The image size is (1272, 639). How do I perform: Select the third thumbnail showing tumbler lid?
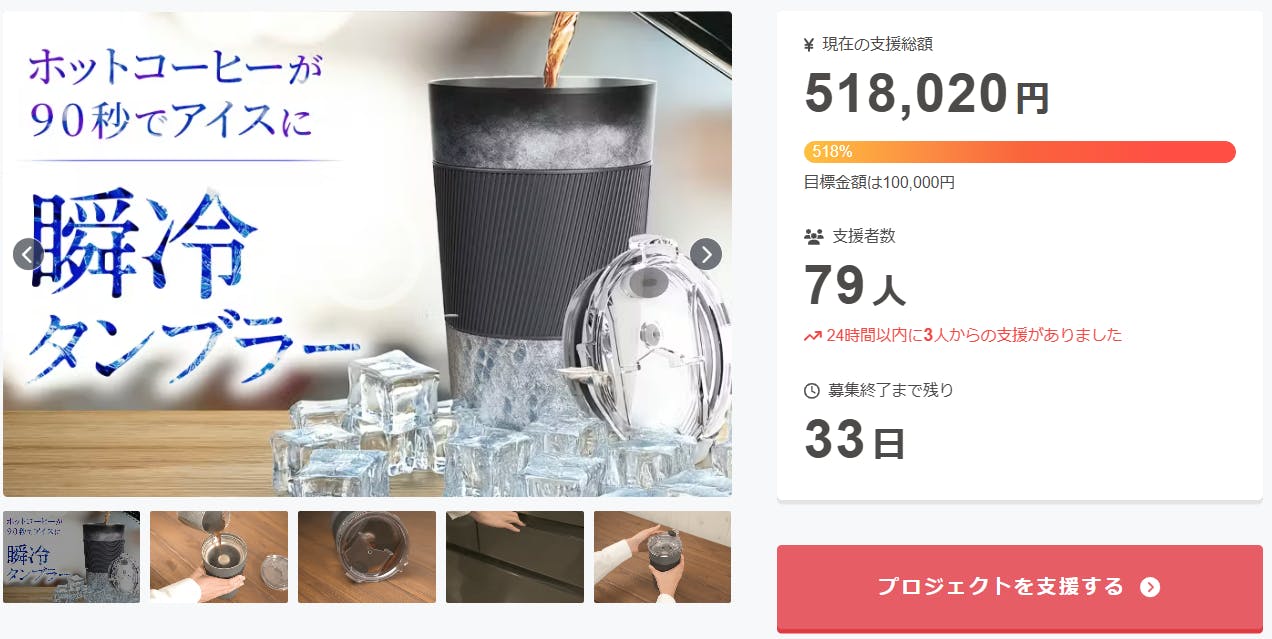(367, 557)
